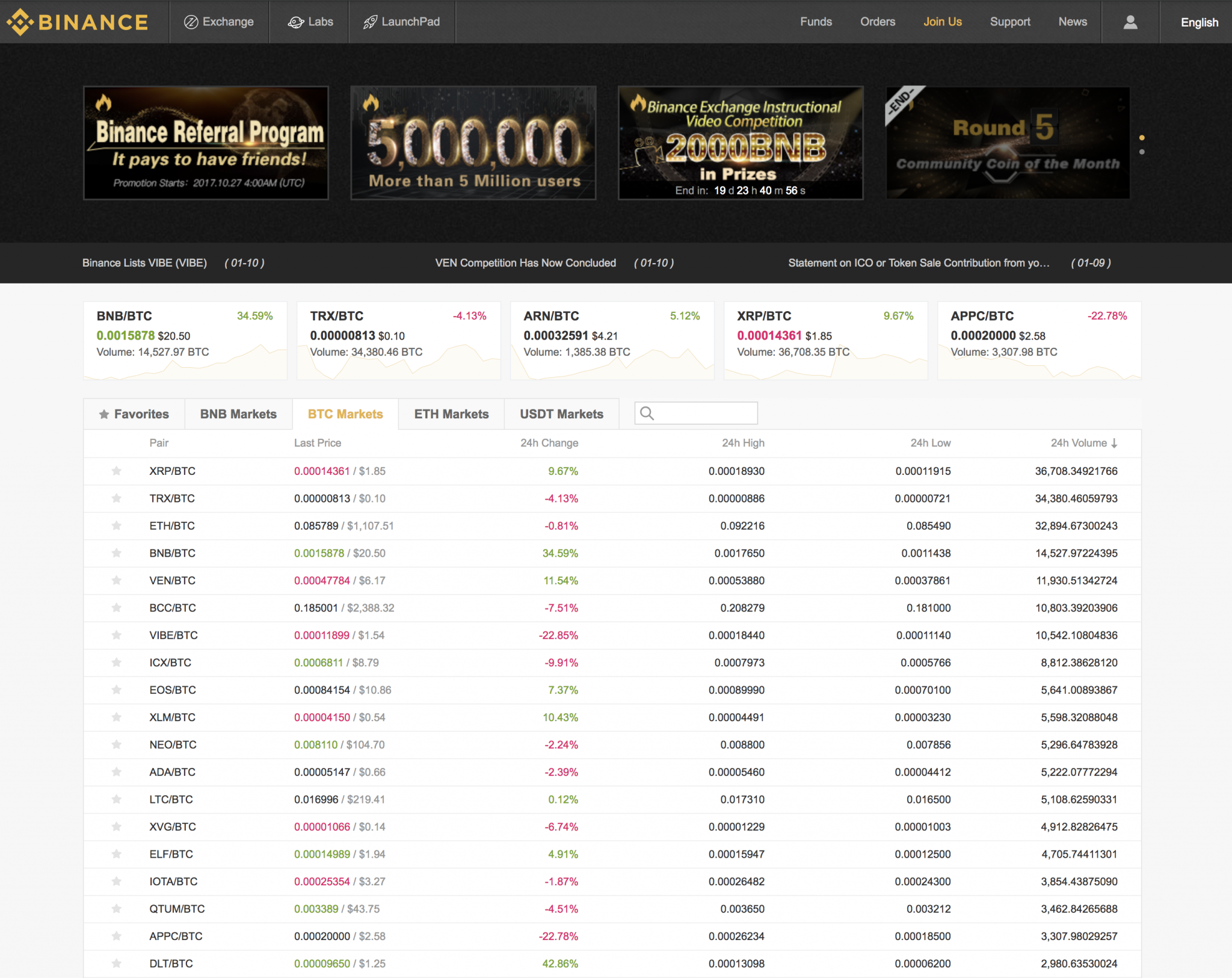This screenshot has width=1232, height=978.
Task: Open the ARN/BTC ticker card
Action: [612, 341]
